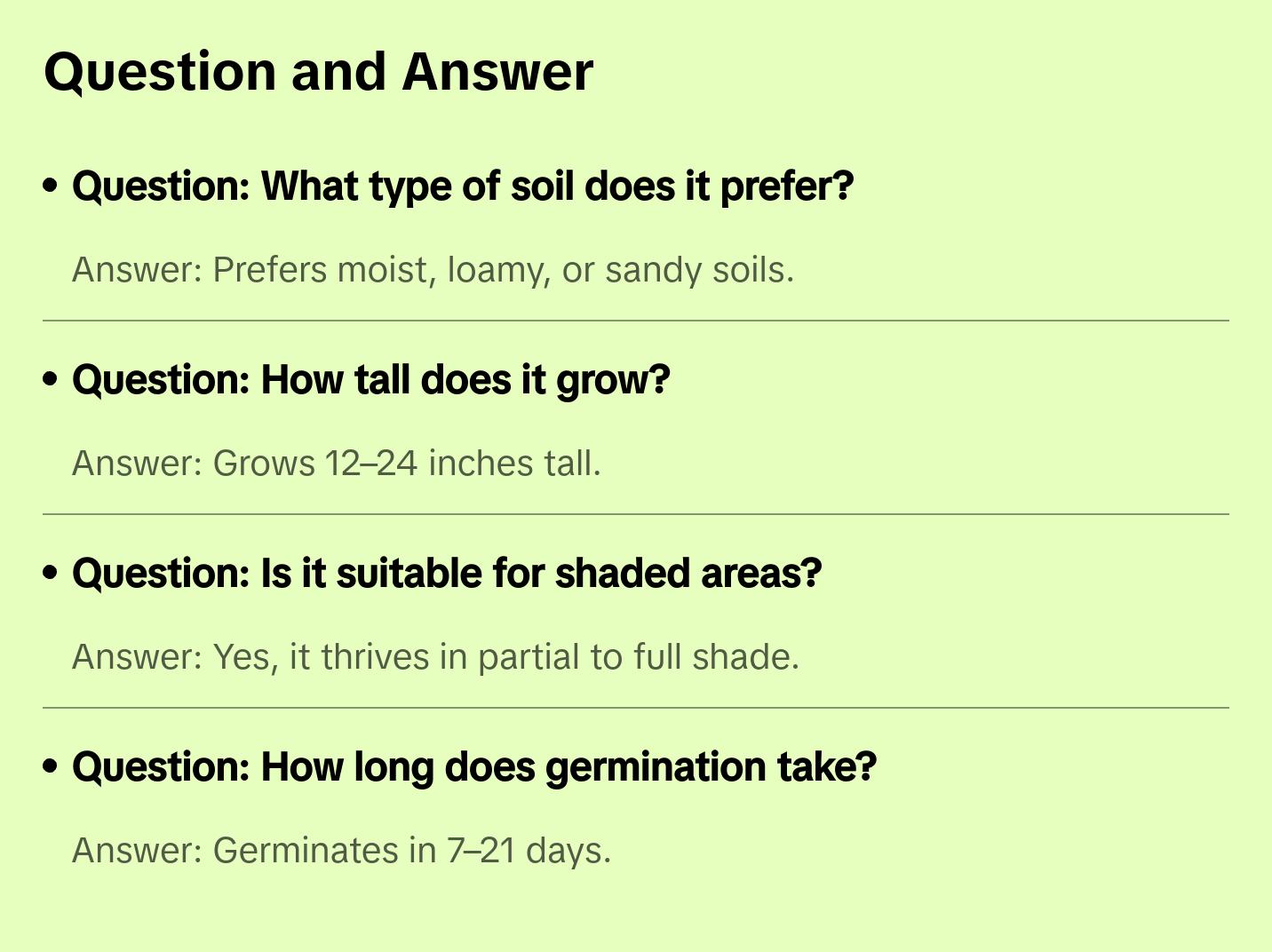Viewport: 1272px width, 952px height.
Task: Click the word "Answer:" in the soil answer
Action: pyautogui.click(x=138, y=270)
